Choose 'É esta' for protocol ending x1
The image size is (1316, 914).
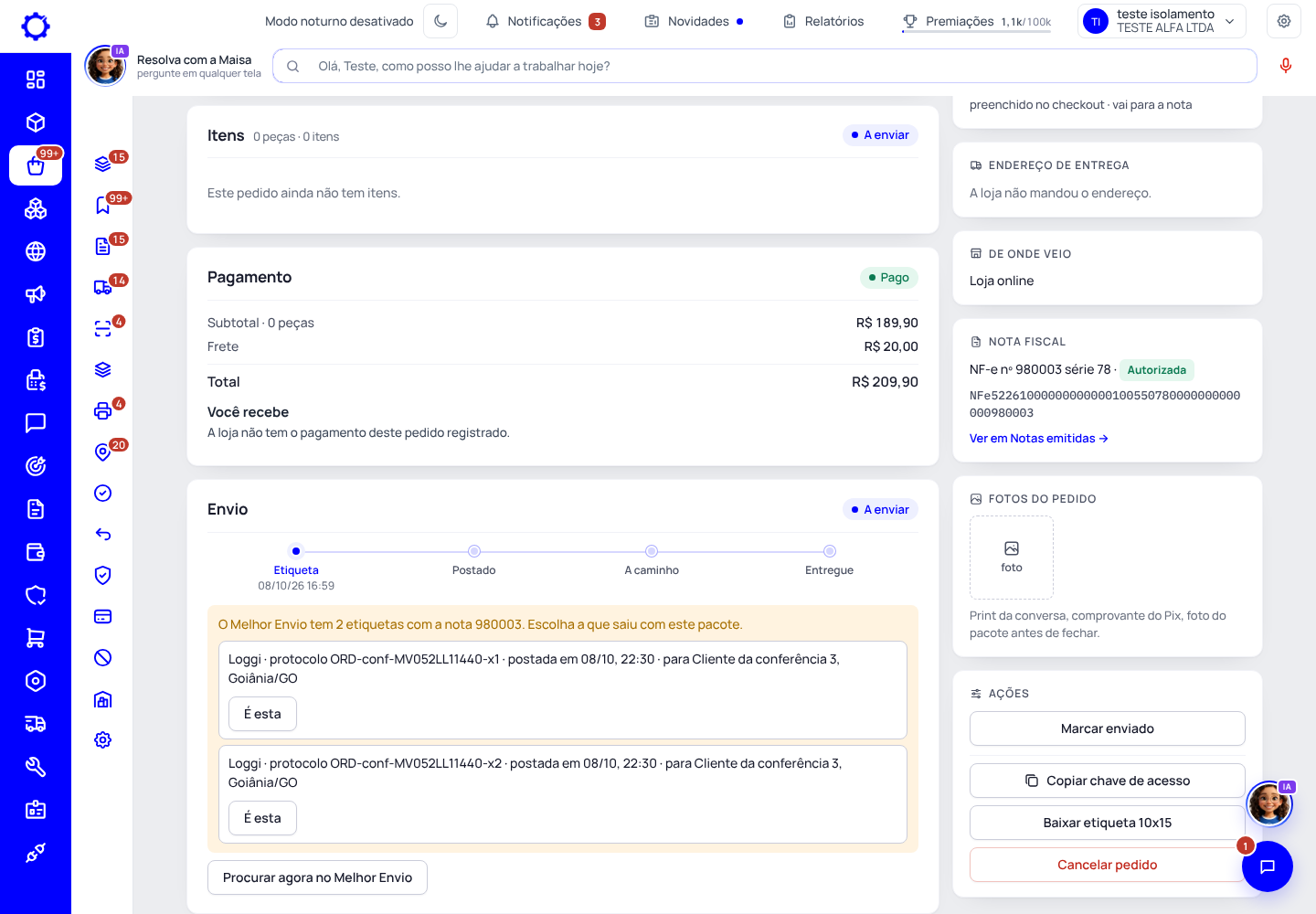coord(262,714)
